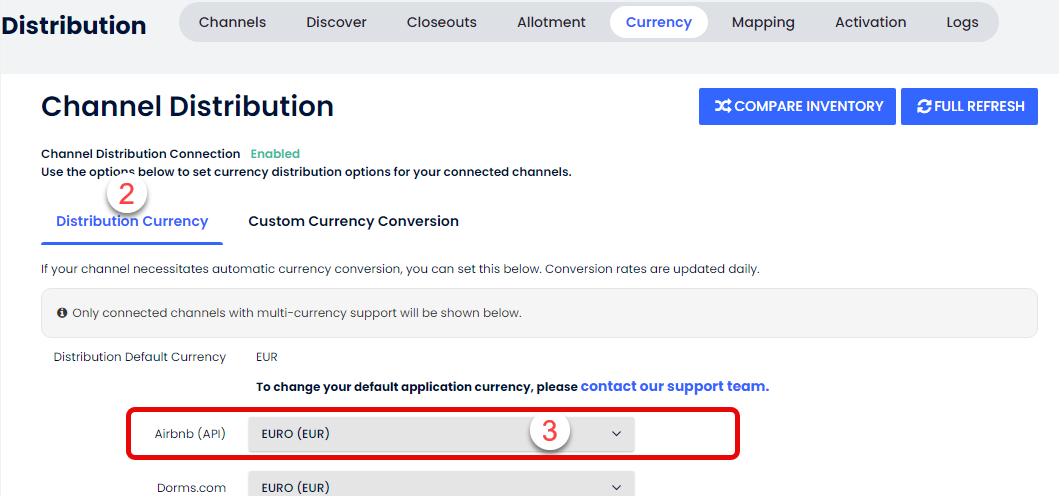Open the Discover tab
Viewport: 1059px width, 496px height.
coord(336,22)
